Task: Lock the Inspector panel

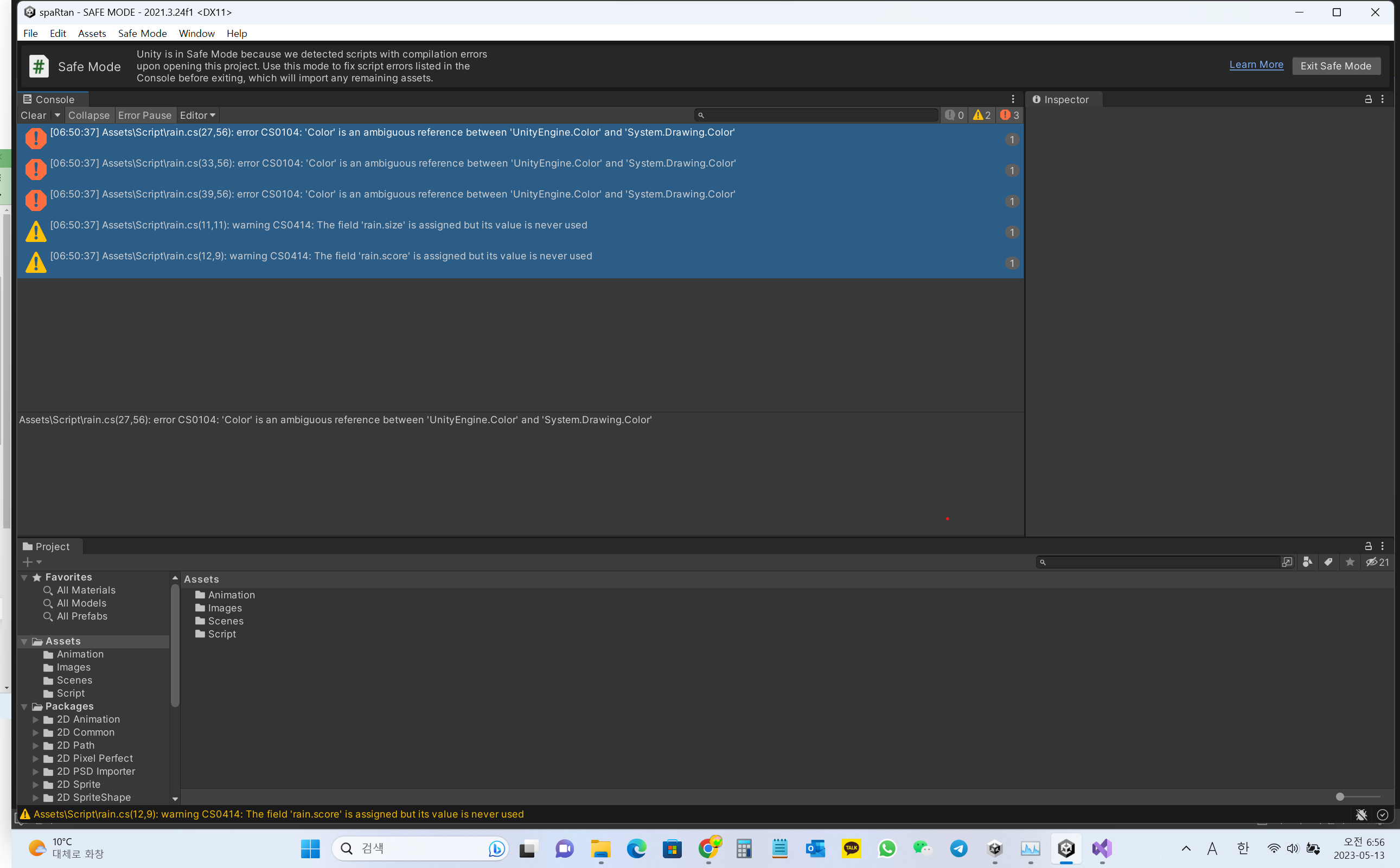Action: click(1369, 99)
